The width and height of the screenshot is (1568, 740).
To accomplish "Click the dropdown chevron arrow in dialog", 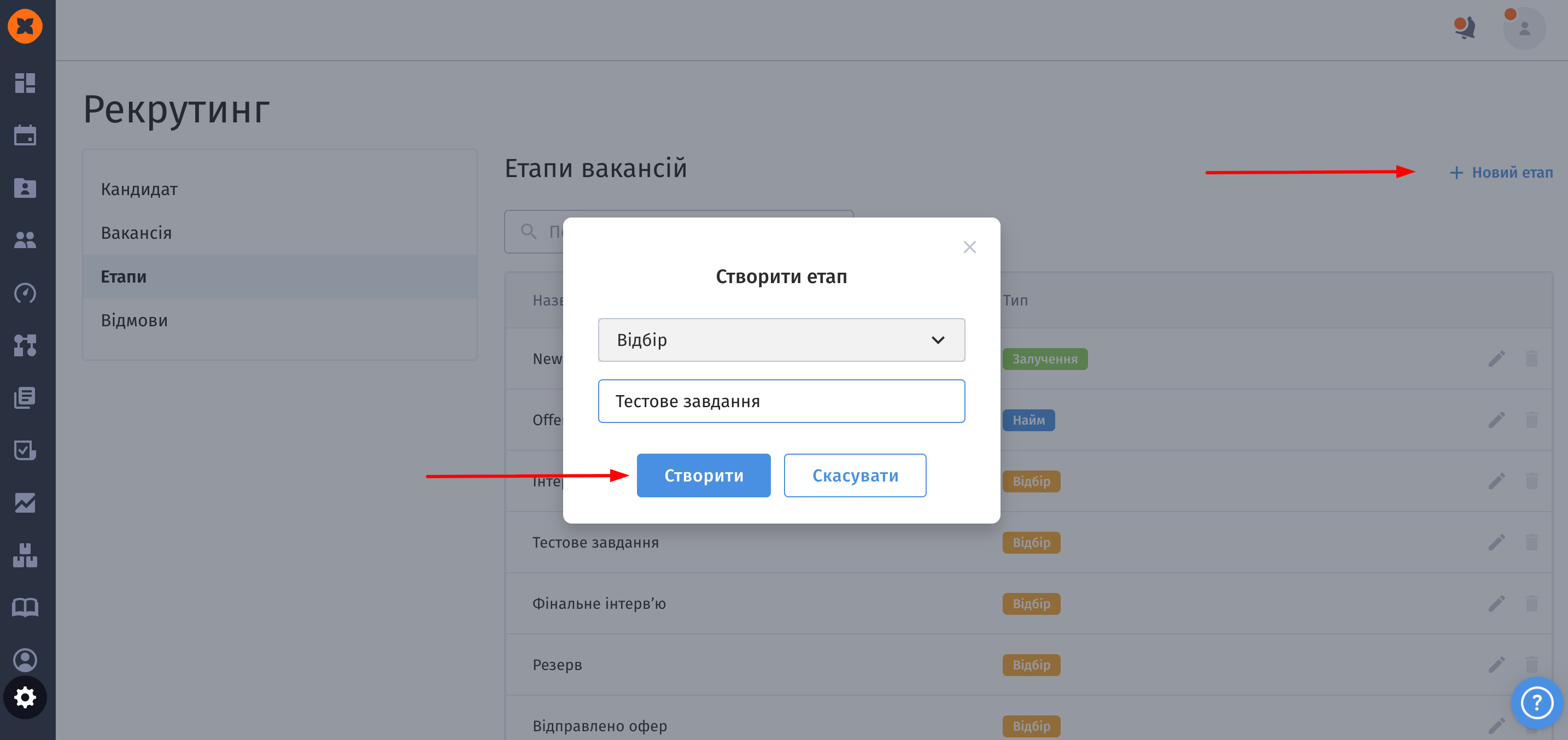I will tap(938, 340).
